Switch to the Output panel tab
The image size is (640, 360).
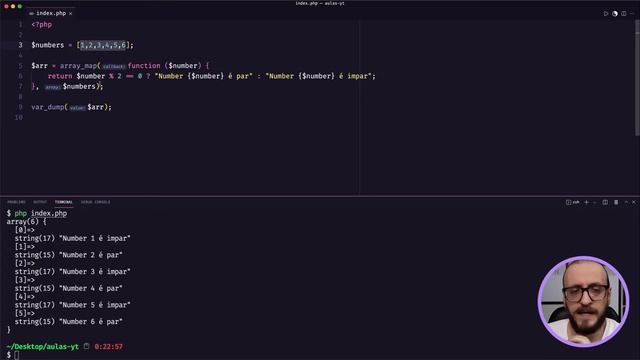(40, 202)
